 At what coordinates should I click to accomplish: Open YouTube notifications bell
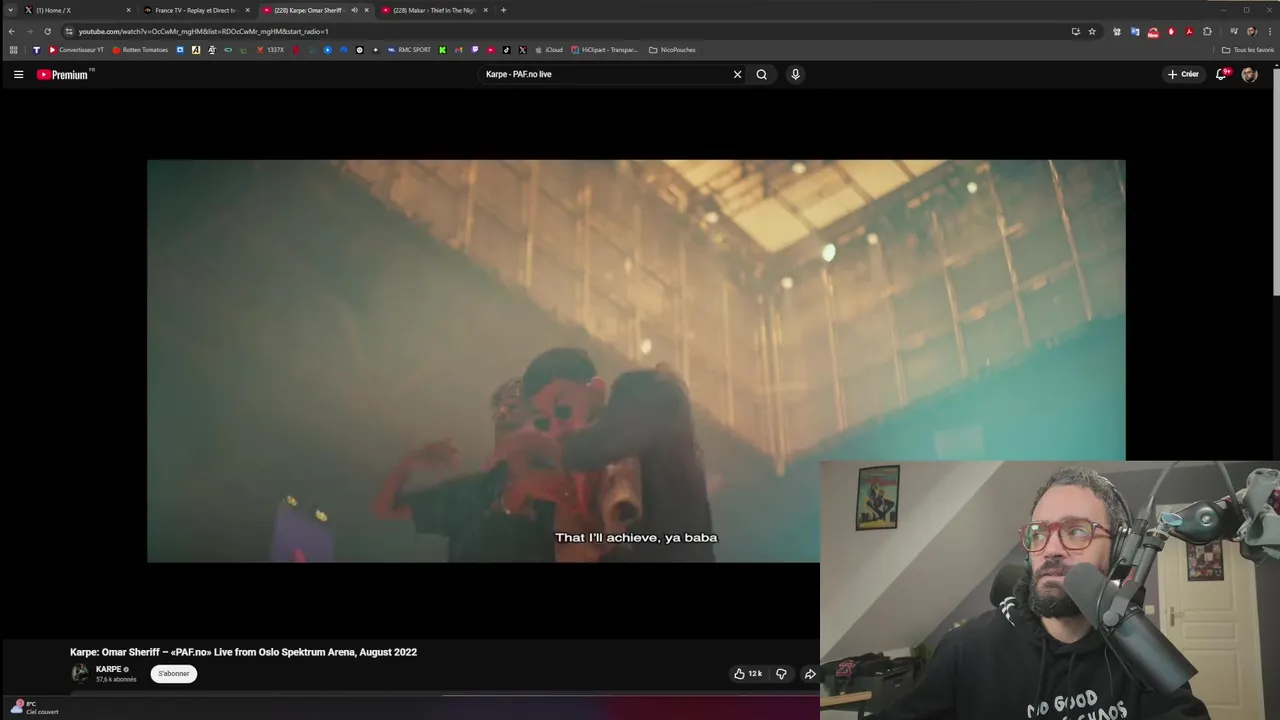[x=1221, y=74]
